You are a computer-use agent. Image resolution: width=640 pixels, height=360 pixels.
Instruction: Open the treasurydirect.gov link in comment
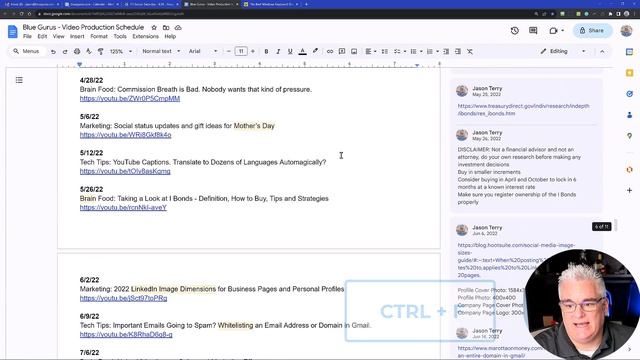pyautogui.click(x=523, y=110)
